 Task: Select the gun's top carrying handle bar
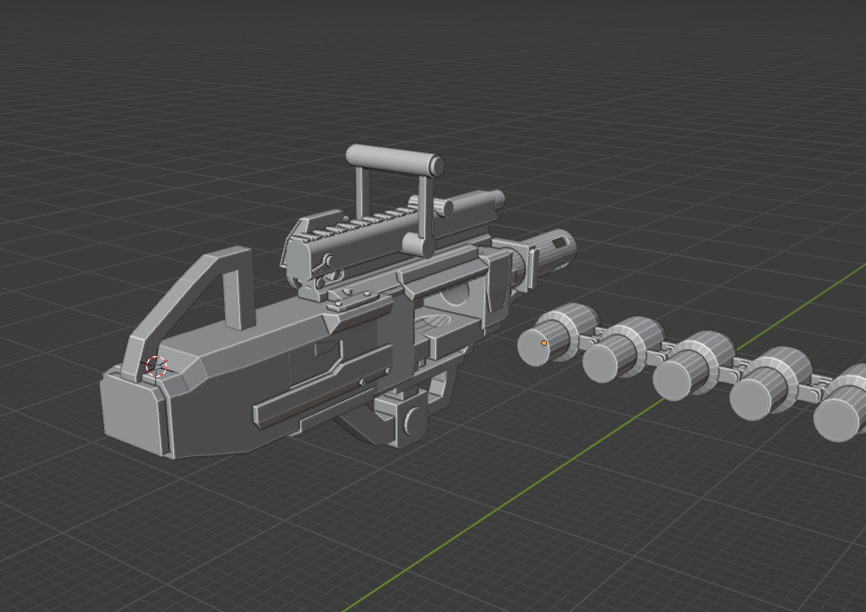click(x=394, y=160)
